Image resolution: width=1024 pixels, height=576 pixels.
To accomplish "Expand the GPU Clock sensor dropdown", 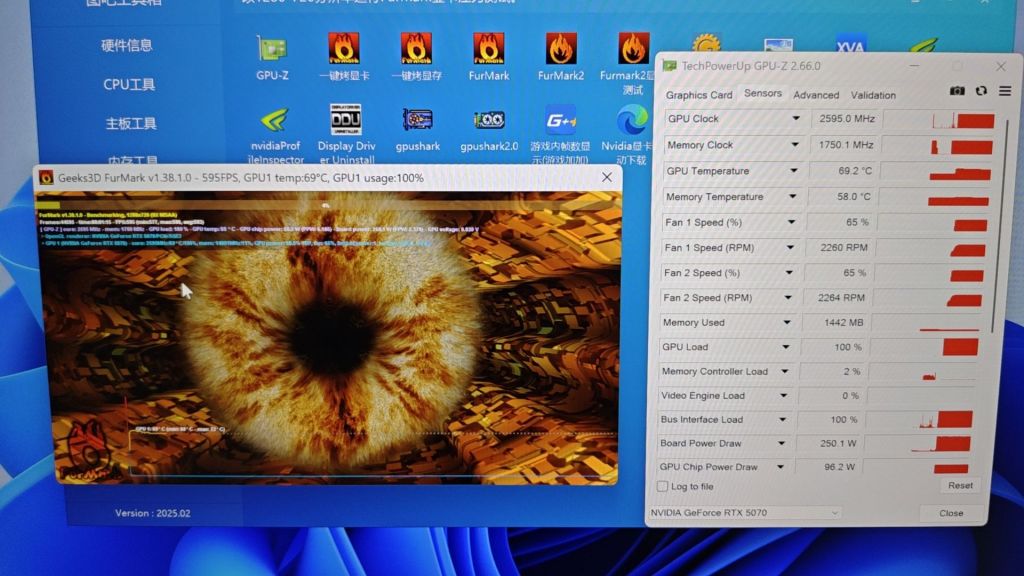I will 796,119.
